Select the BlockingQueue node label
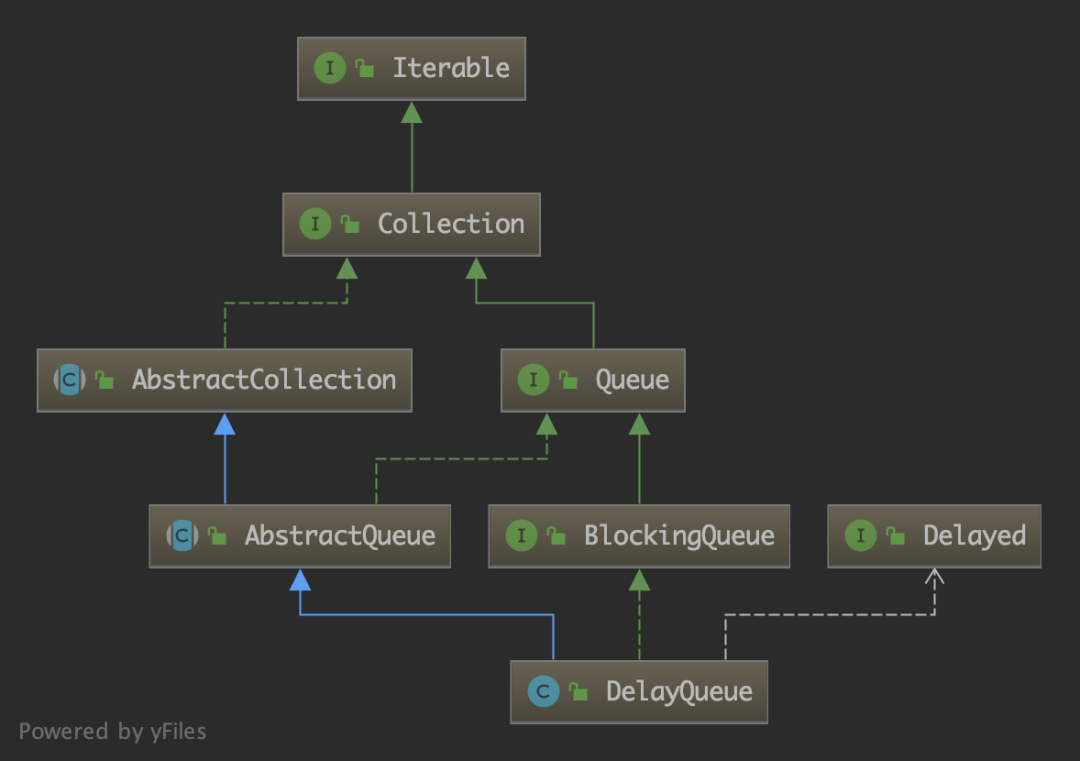This screenshot has width=1080, height=761. point(679,536)
